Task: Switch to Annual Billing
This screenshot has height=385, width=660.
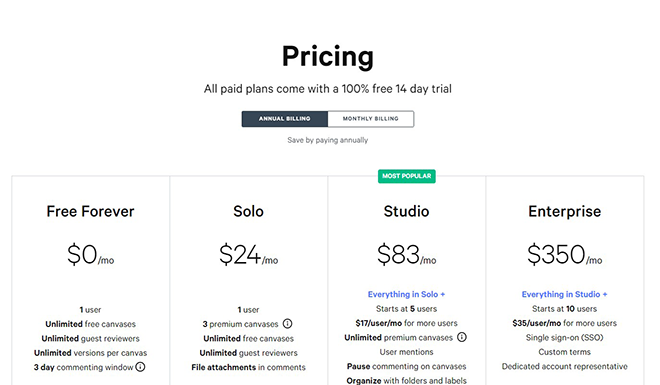Action: tap(285, 119)
